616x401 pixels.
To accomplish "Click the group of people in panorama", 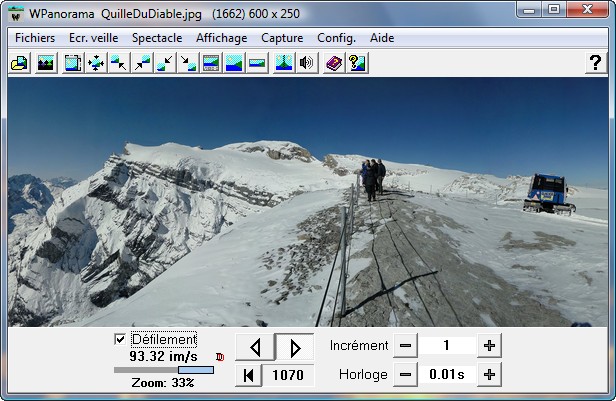I will [x=374, y=179].
